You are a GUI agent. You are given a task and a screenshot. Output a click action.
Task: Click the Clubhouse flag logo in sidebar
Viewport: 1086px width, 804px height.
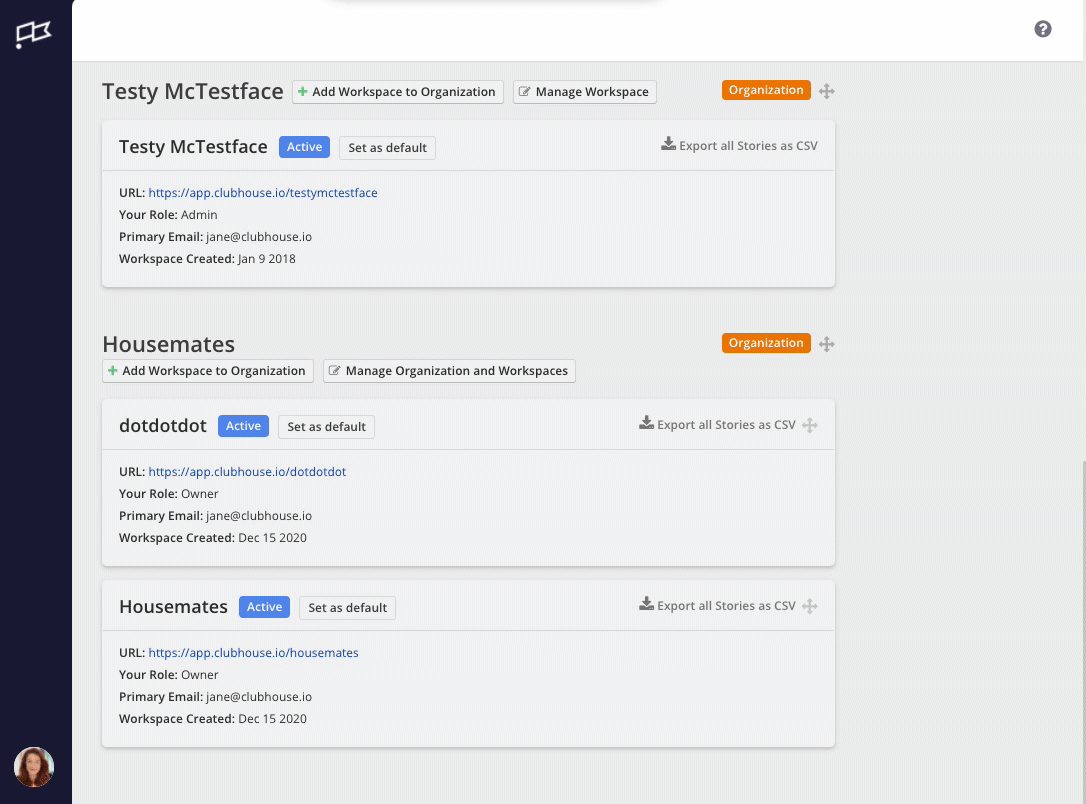(33, 33)
